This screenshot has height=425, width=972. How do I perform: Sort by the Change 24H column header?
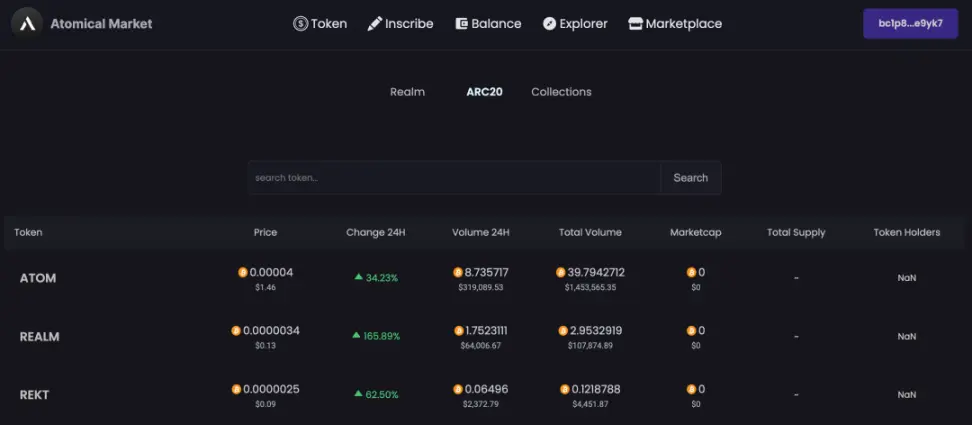click(x=376, y=232)
